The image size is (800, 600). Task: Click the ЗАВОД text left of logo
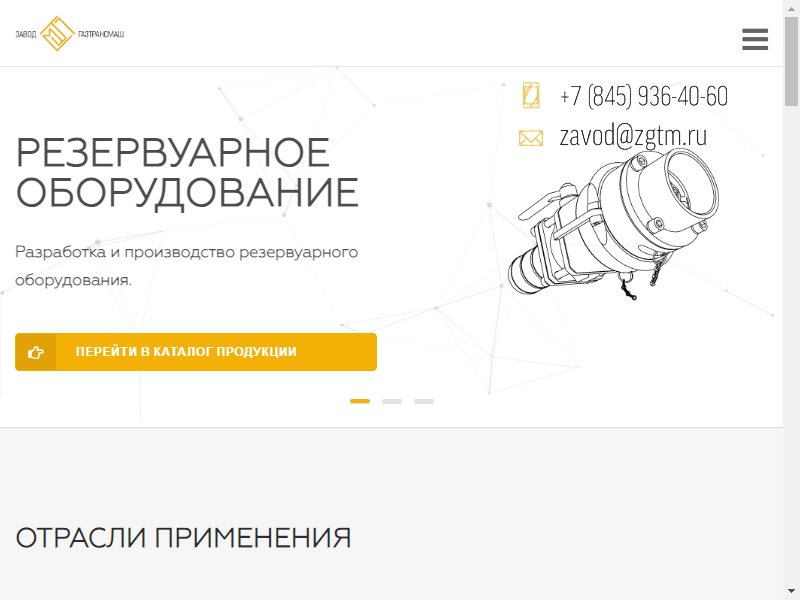pos(26,35)
